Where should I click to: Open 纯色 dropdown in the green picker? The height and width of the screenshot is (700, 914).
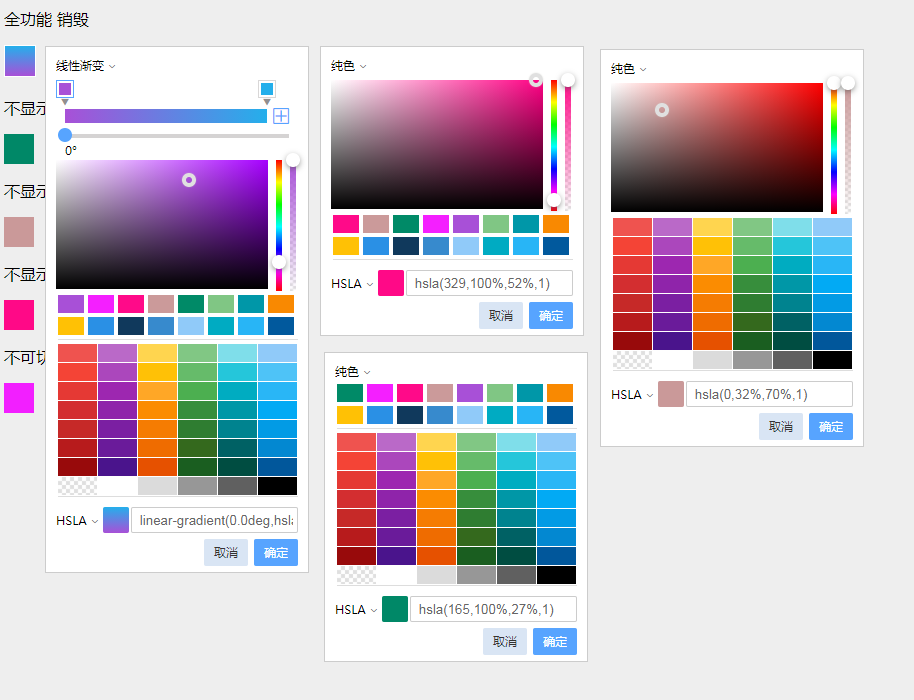pos(353,372)
